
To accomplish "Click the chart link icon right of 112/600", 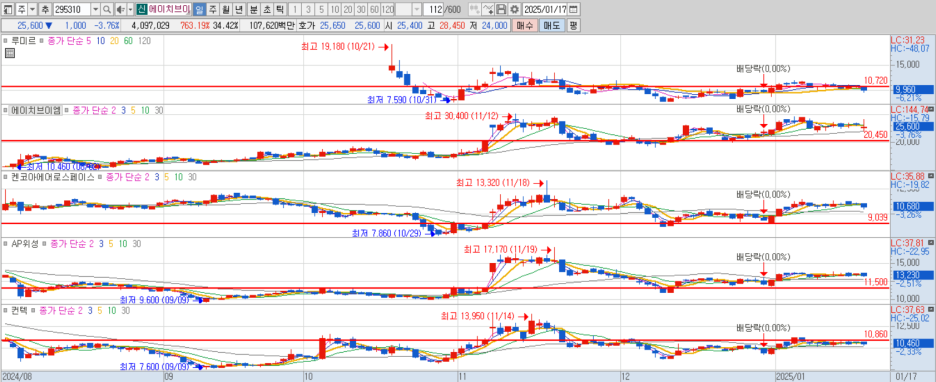I will [475, 10].
